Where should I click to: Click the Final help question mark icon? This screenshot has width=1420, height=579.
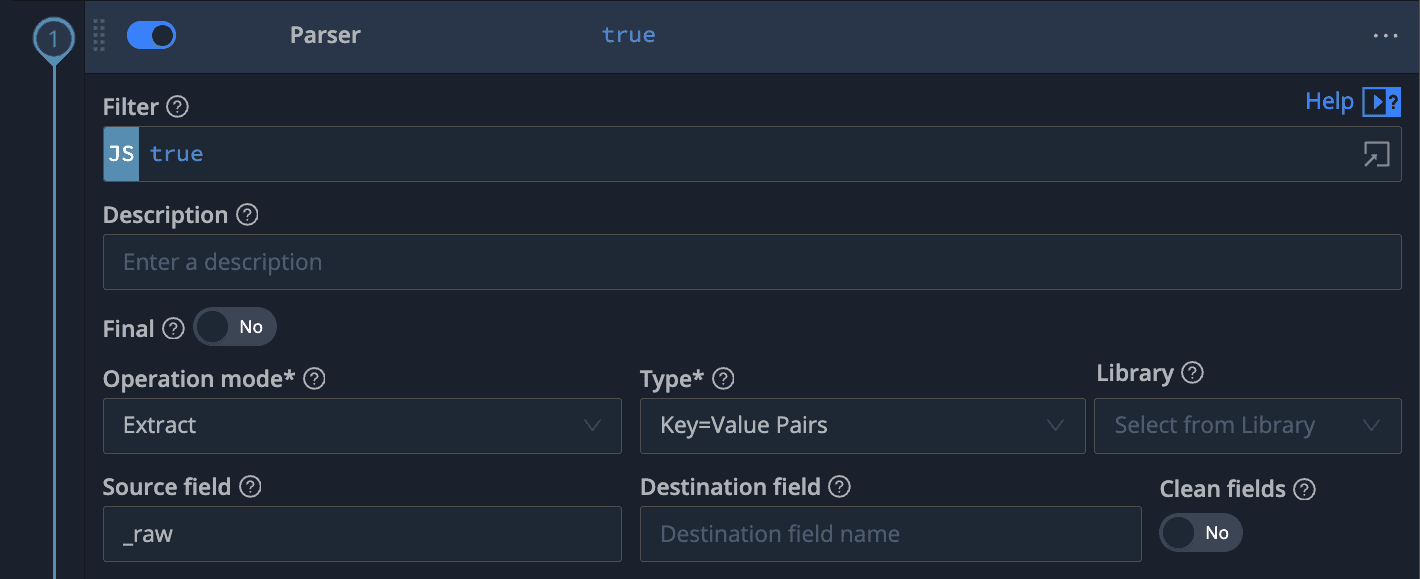click(x=173, y=328)
